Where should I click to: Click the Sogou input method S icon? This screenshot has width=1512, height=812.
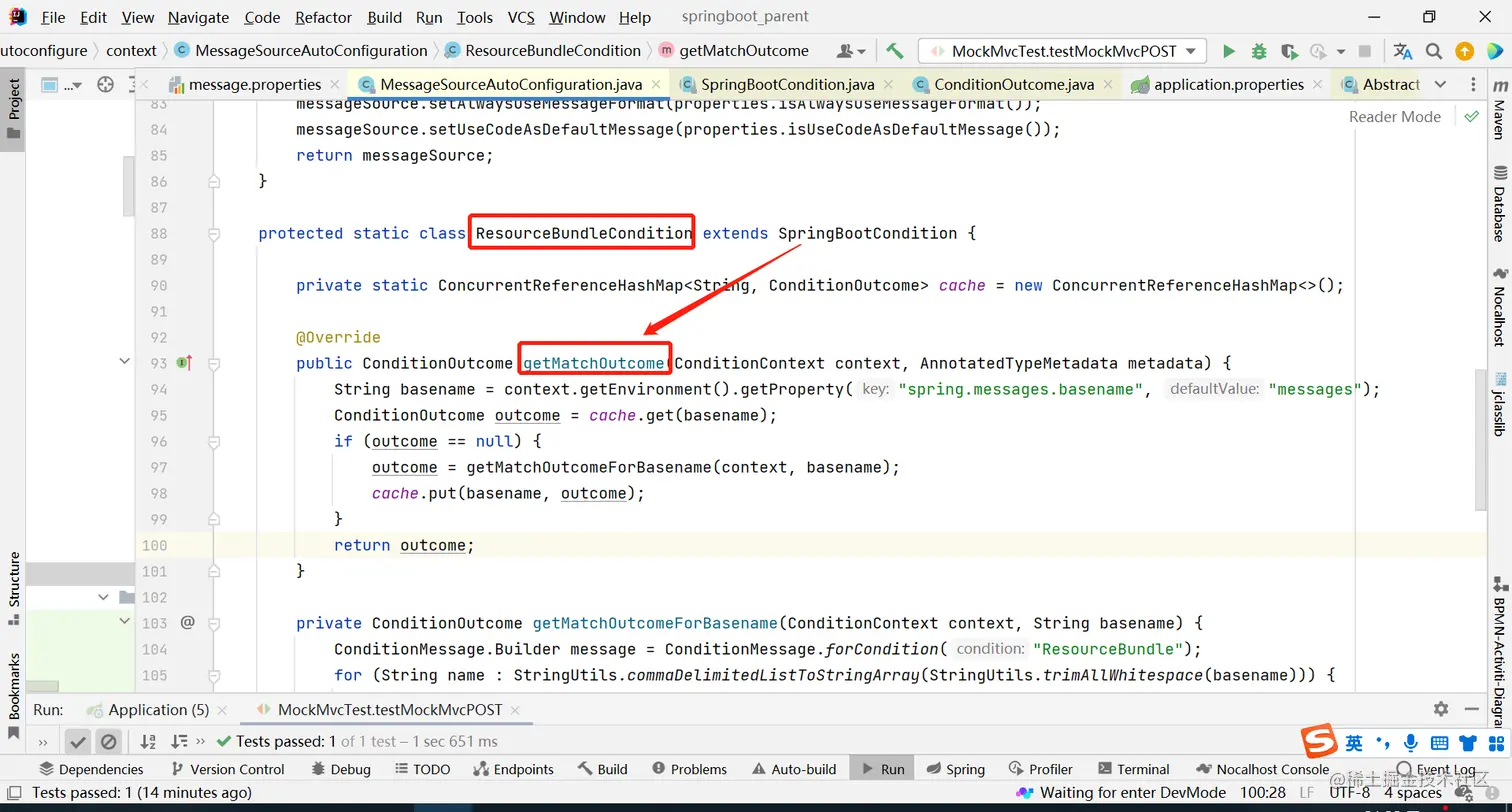click(1319, 742)
